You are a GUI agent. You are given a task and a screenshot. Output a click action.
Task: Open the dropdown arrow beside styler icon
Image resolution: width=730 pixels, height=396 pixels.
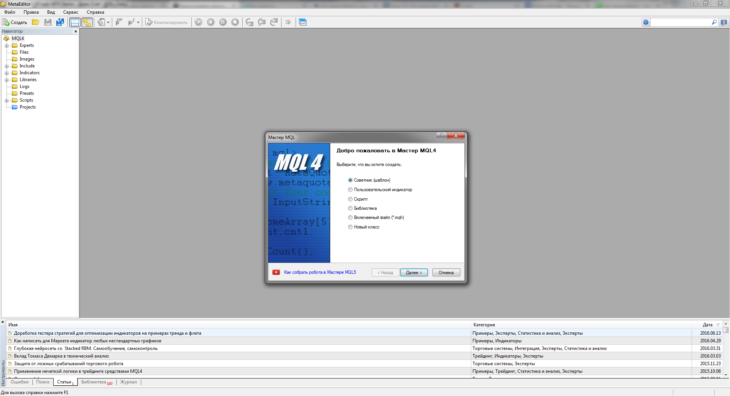click(x=138, y=22)
